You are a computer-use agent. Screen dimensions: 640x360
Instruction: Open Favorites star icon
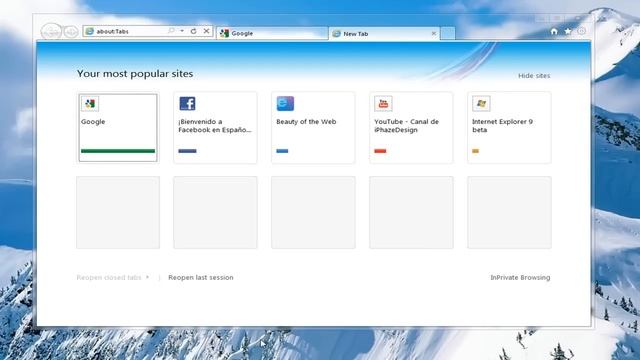(x=568, y=31)
